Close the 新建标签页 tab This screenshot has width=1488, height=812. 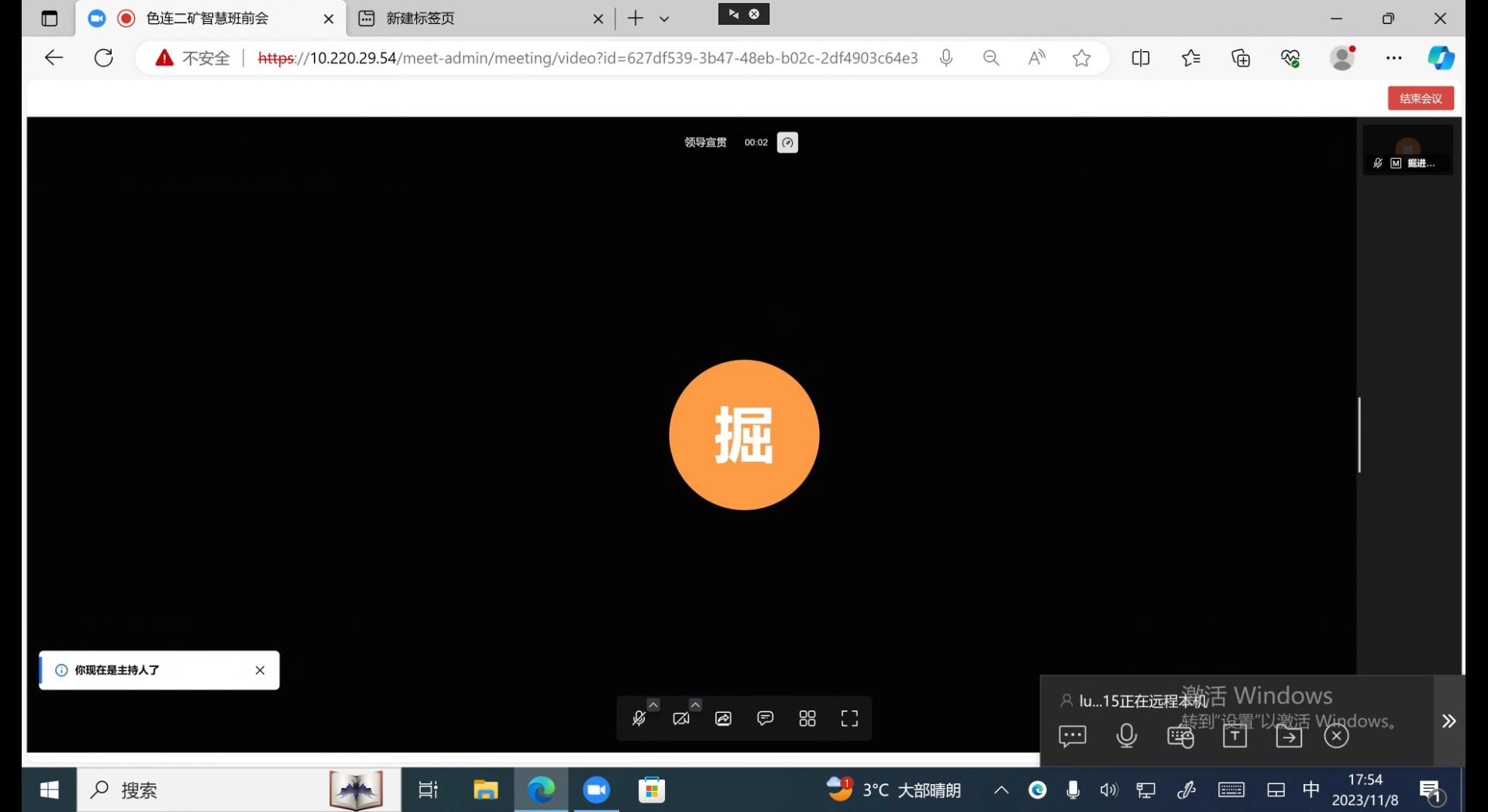coord(598,19)
